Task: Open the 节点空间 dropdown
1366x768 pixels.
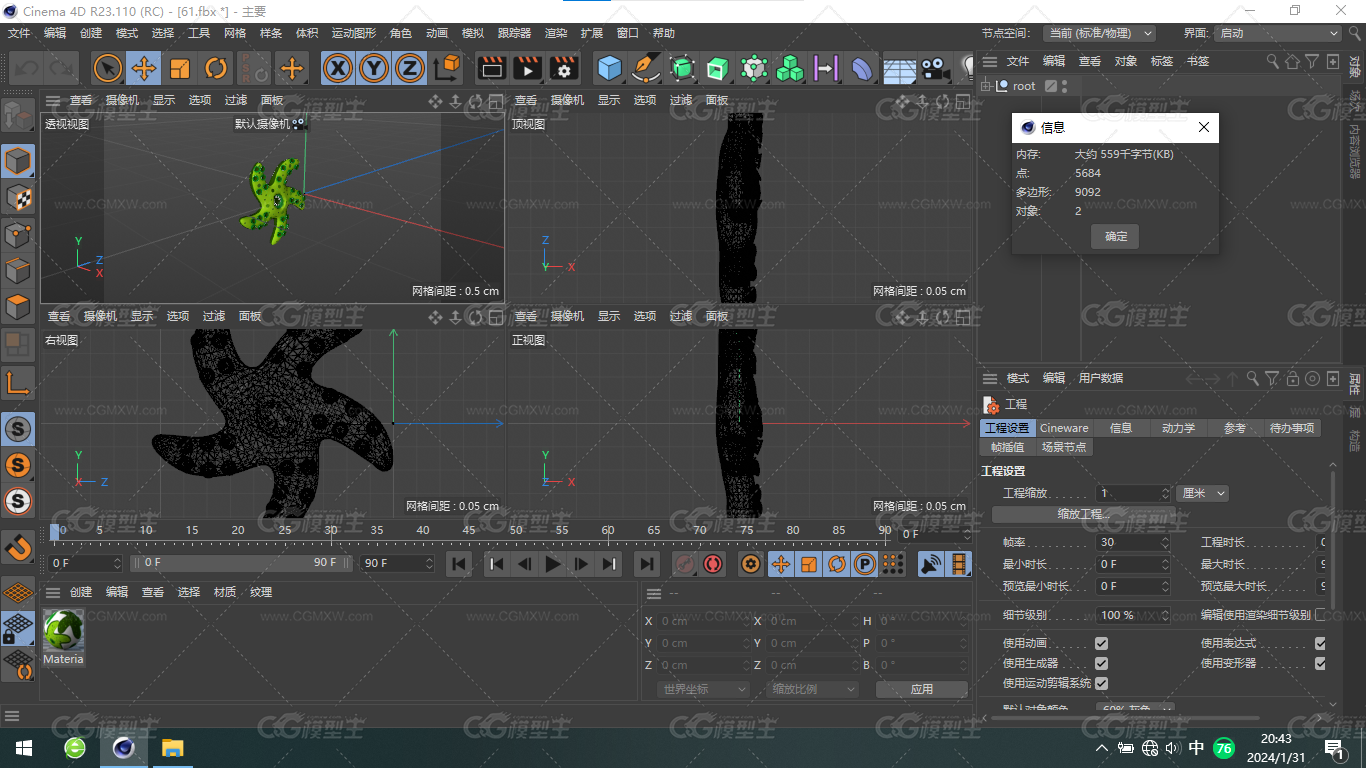Action: click(1099, 33)
